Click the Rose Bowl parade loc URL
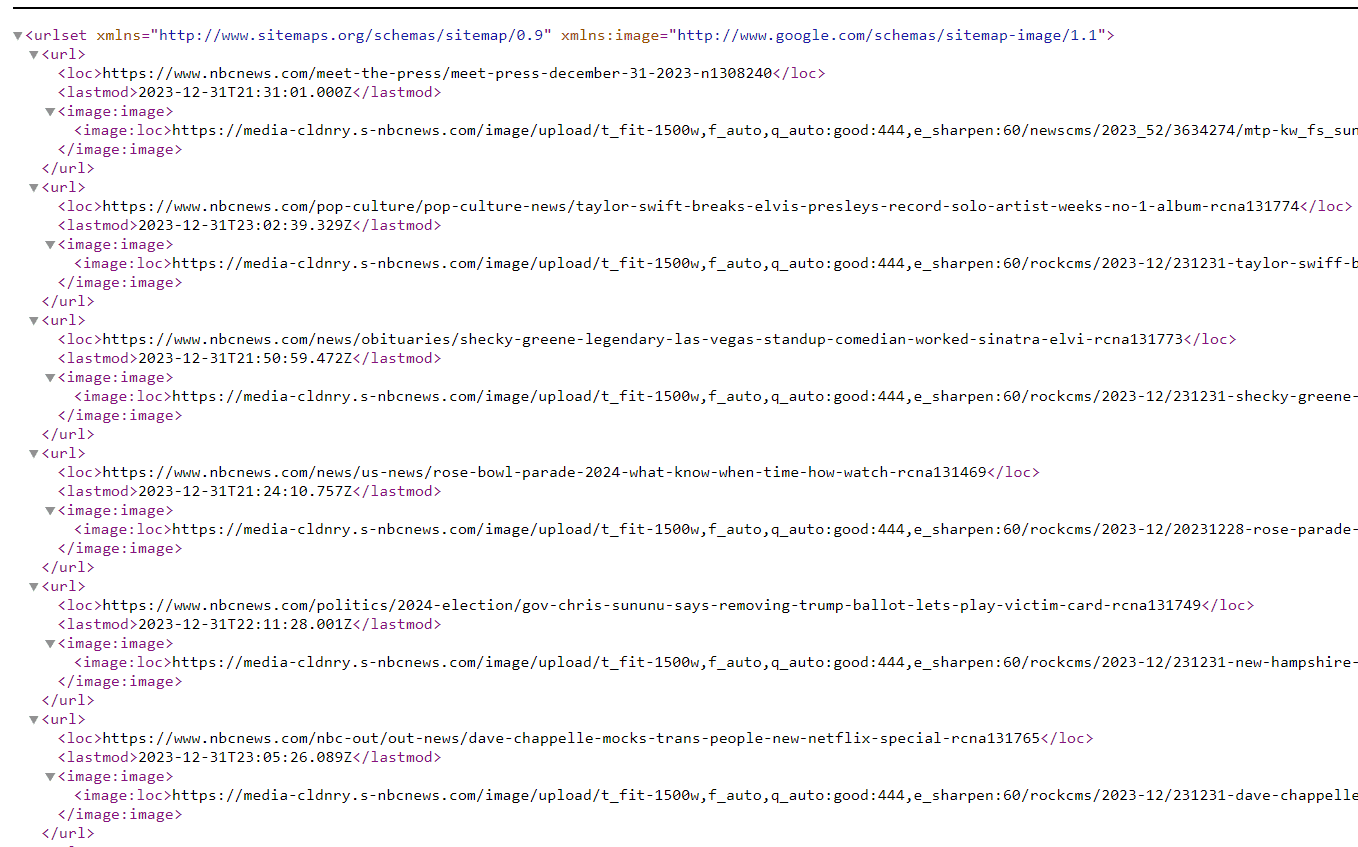 click(544, 473)
